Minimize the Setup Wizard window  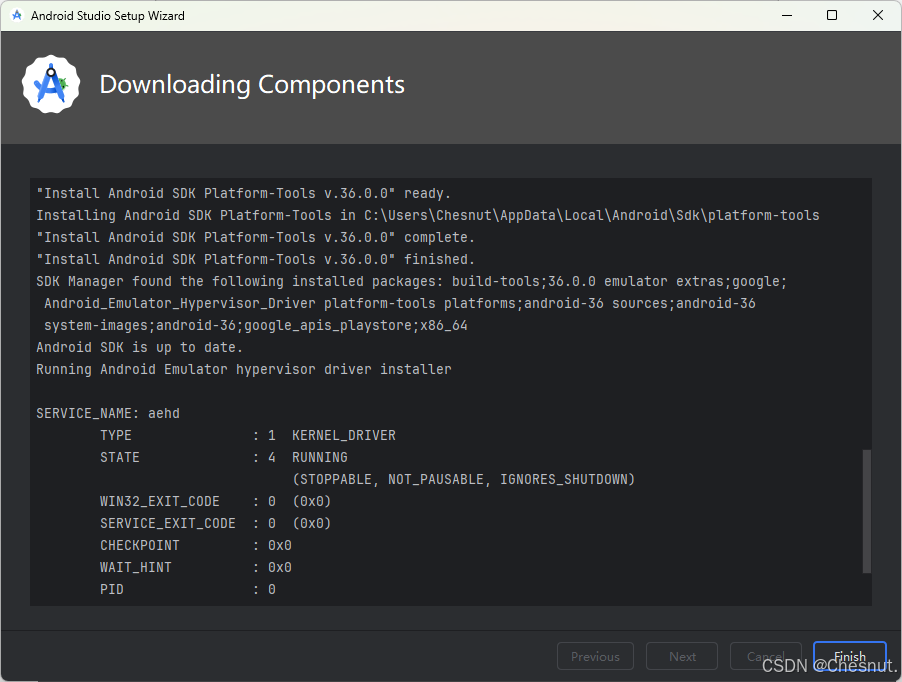click(787, 16)
